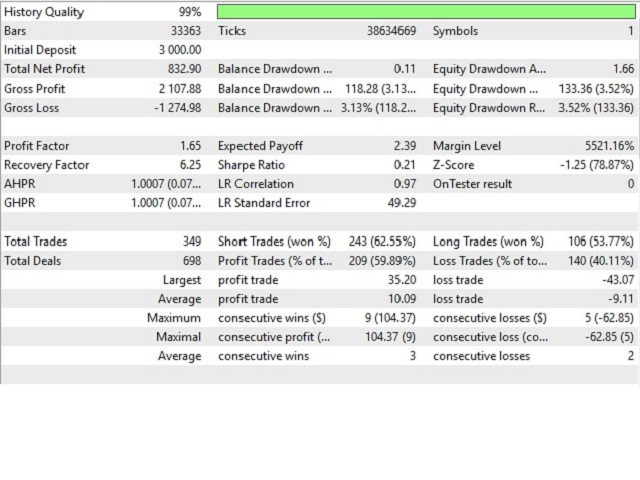Image resolution: width=640 pixels, height=480 pixels.
Task: Select Equity Drawdown value 3.52% (133.36)
Action: pyautogui.click(x=596, y=108)
